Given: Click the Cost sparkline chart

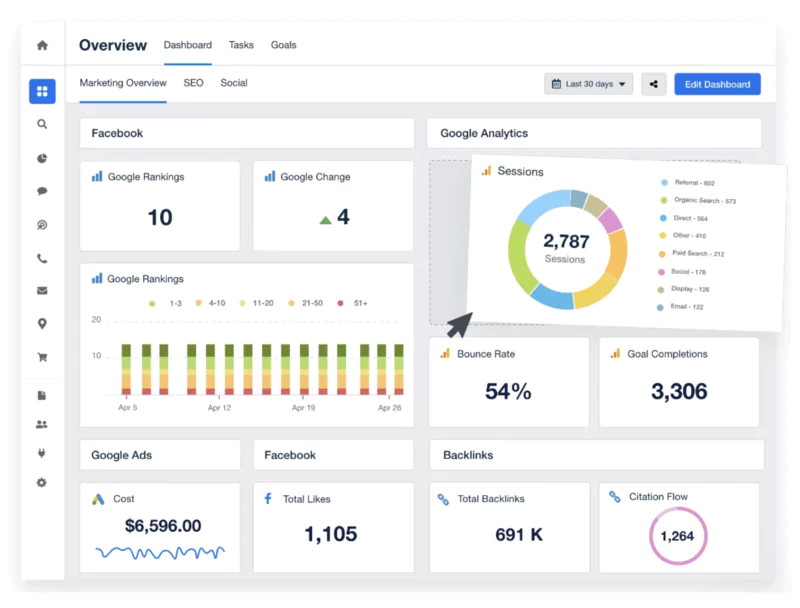Looking at the screenshot, I should click(x=160, y=552).
